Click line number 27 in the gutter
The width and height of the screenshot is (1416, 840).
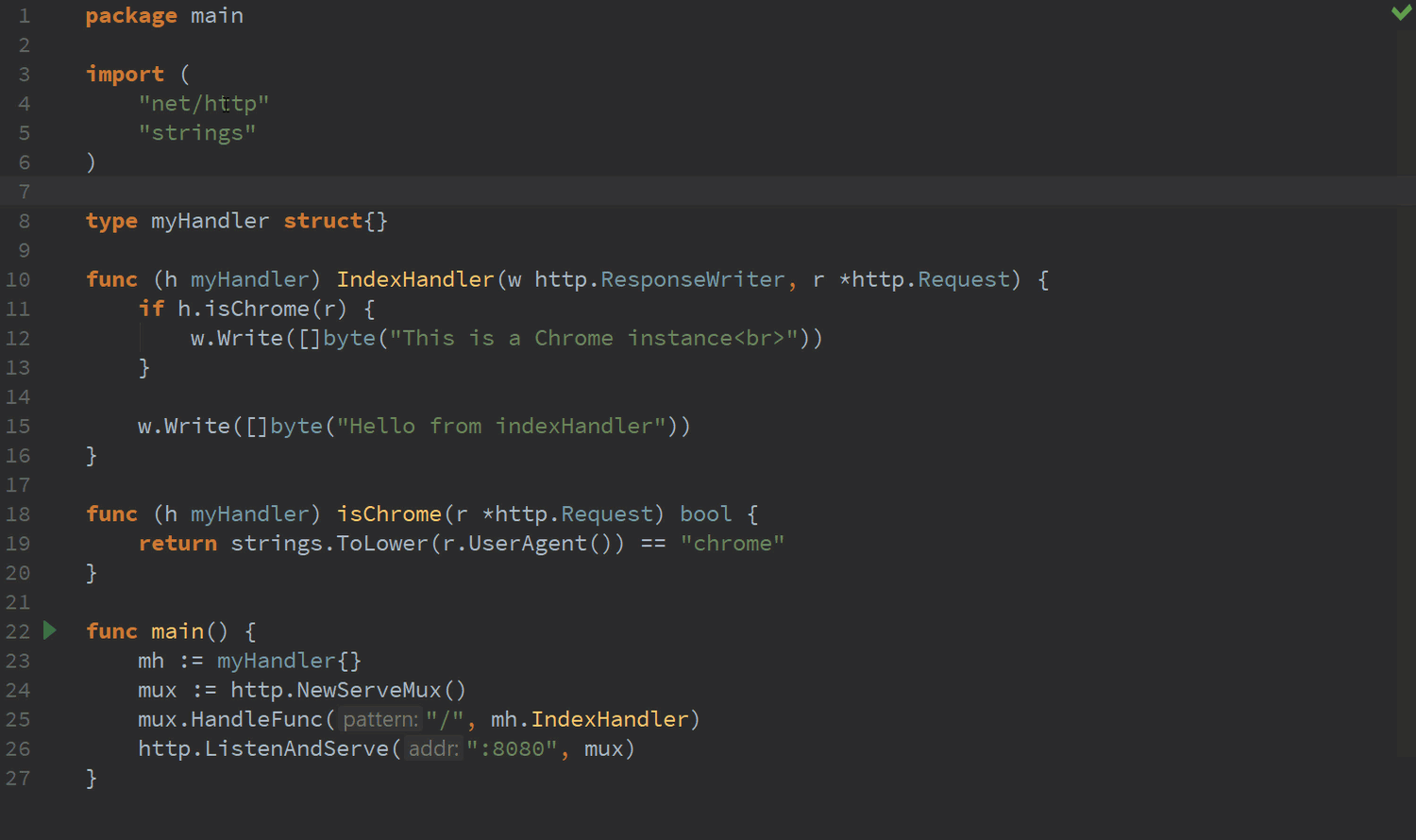click(x=18, y=778)
